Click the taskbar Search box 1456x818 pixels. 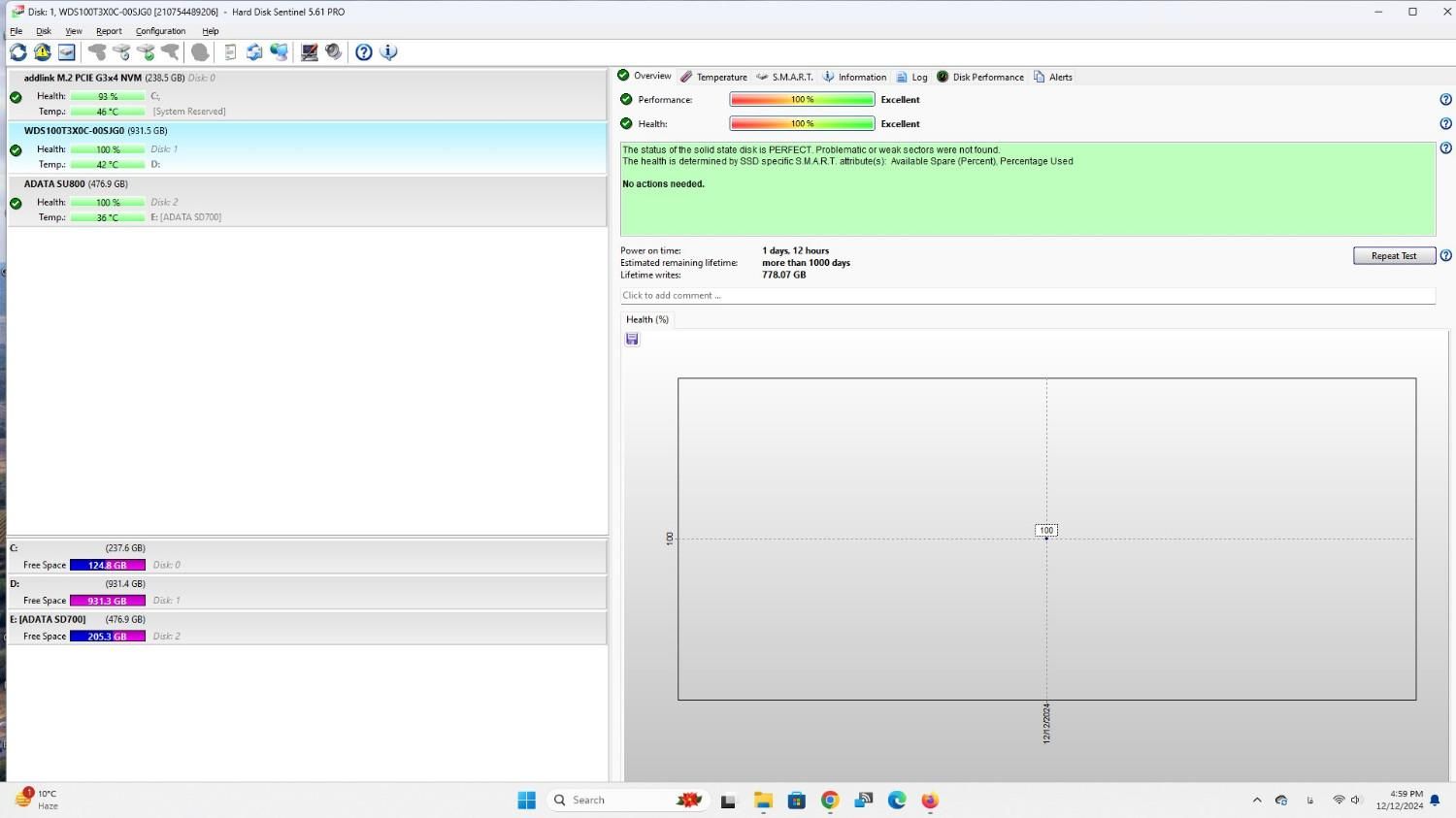tap(628, 801)
